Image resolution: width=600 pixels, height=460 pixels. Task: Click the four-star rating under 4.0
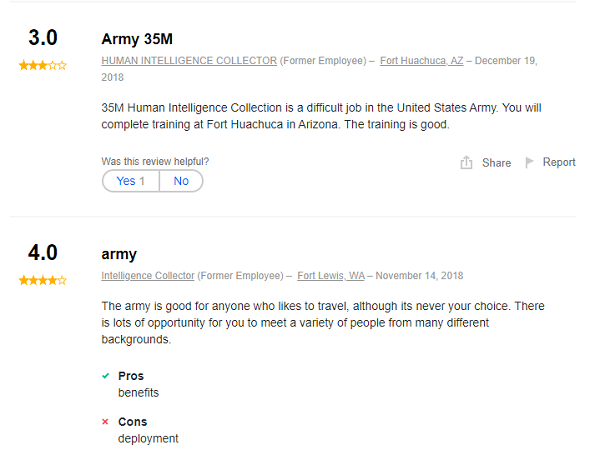[x=43, y=280]
